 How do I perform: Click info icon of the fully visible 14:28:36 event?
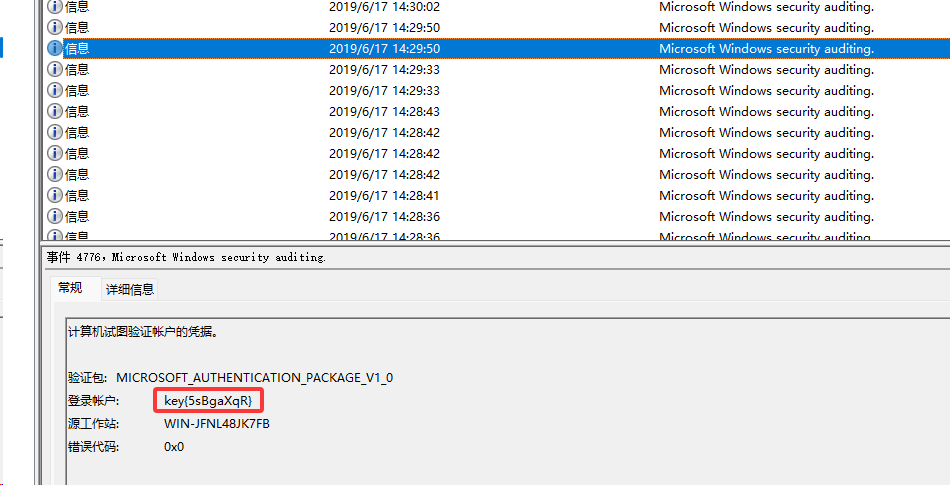click(x=55, y=216)
